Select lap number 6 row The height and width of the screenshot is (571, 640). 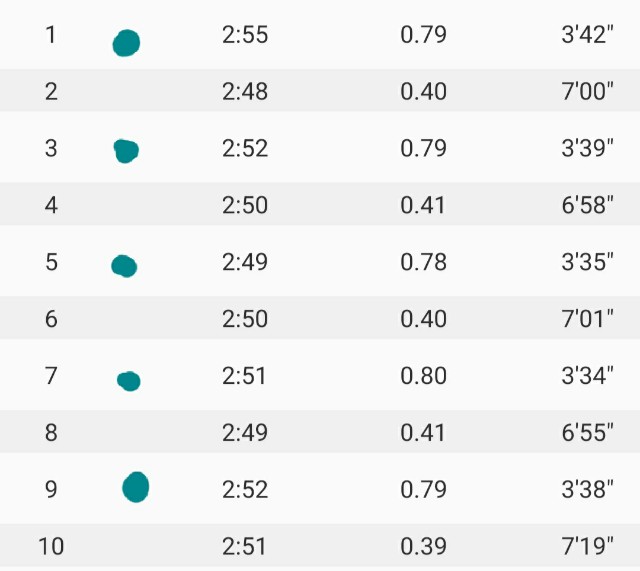[x=320, y=318]
